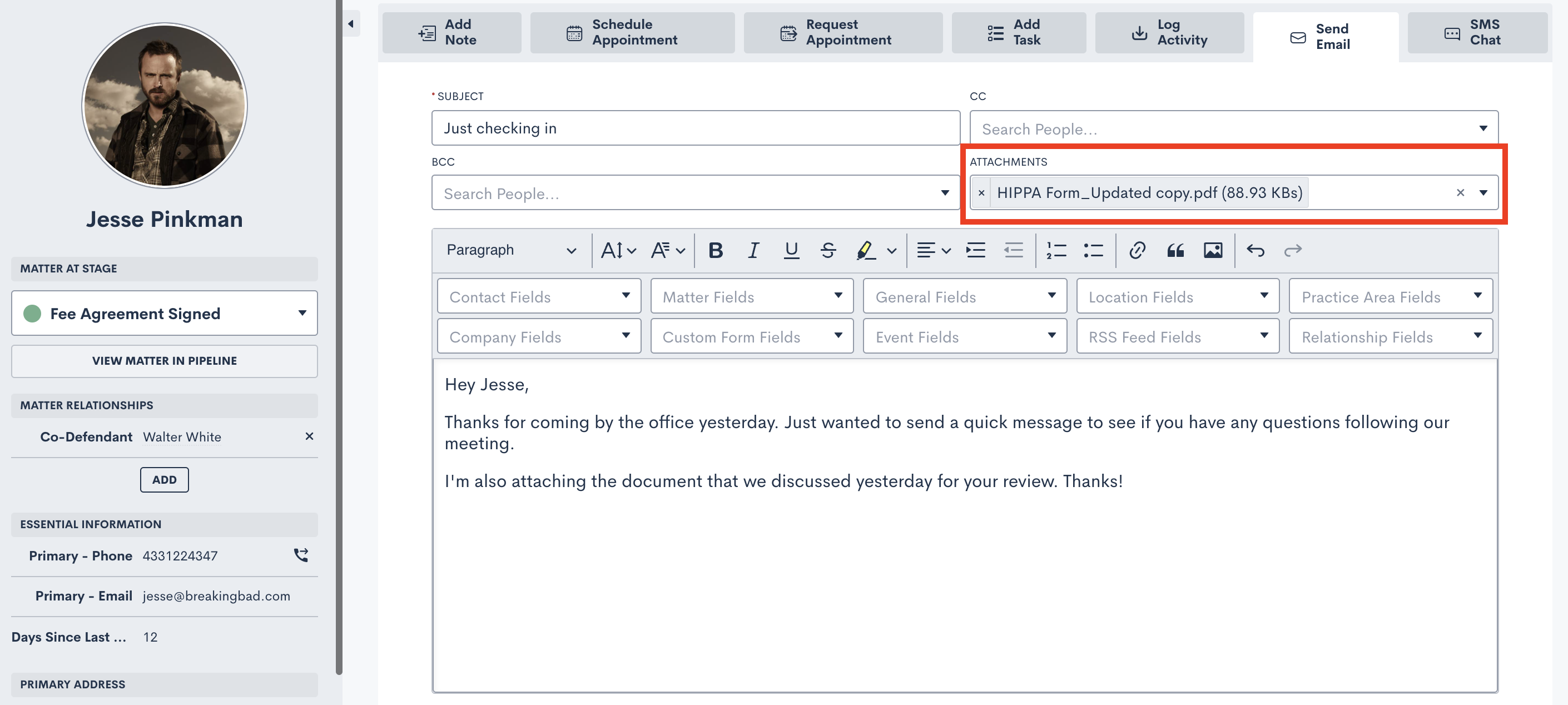Image resolution: width=1568 pixels, height=705 pixels.
Task: Click the numbered list icon
Action: tap(1056, 250)
